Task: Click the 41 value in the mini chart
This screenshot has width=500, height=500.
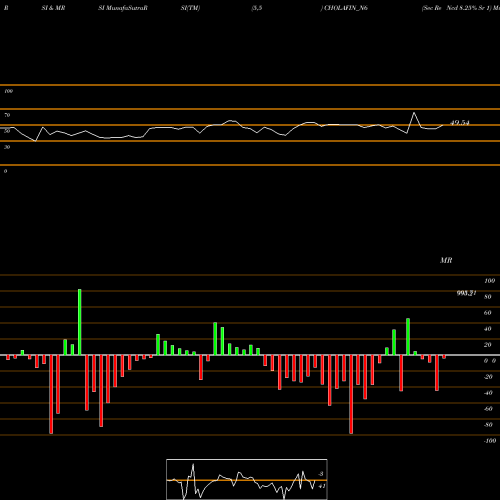Action: coord(321,486)
